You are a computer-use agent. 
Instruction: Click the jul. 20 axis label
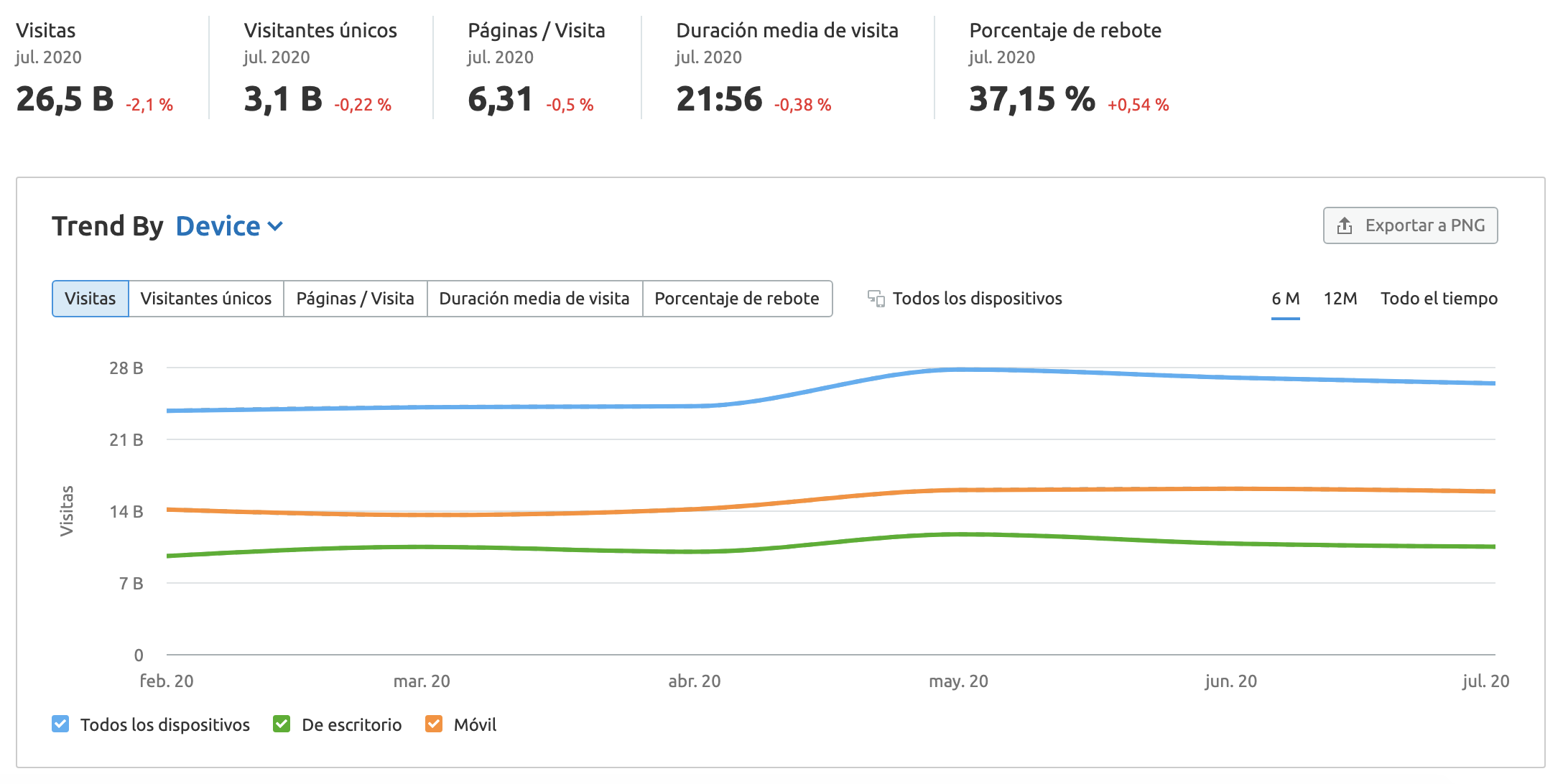click(1485, 681)
